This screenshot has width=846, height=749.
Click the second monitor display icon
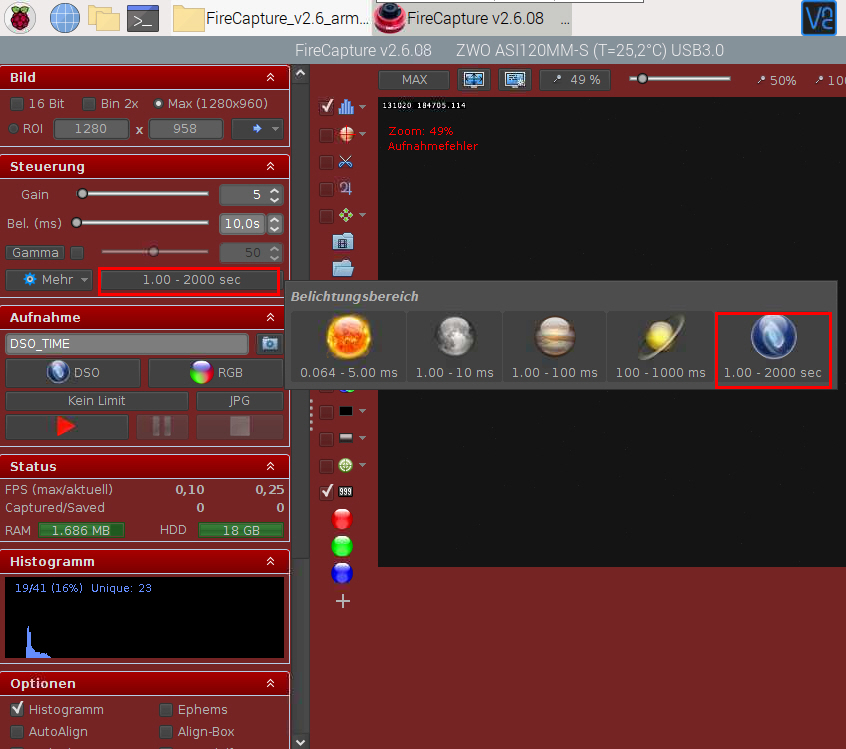pyautogui.click(x=515, y=80)
